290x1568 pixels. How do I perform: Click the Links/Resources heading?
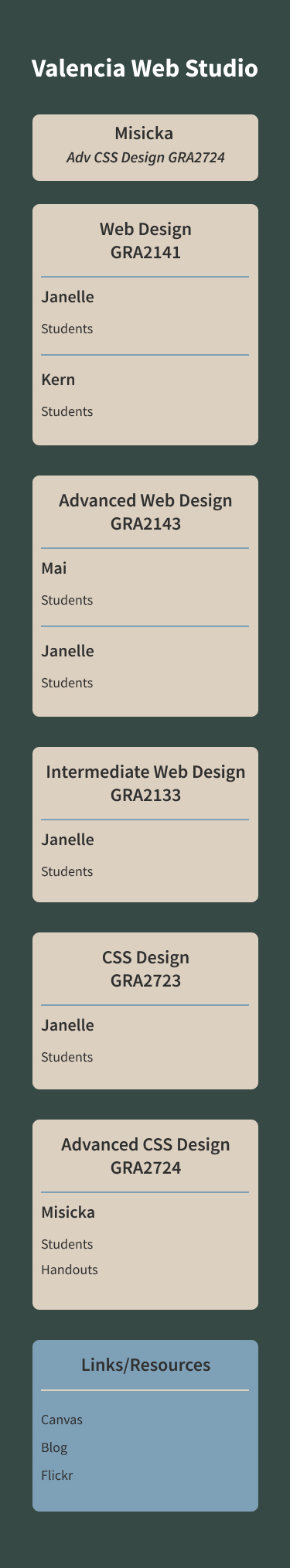[x=145, y=1365]
